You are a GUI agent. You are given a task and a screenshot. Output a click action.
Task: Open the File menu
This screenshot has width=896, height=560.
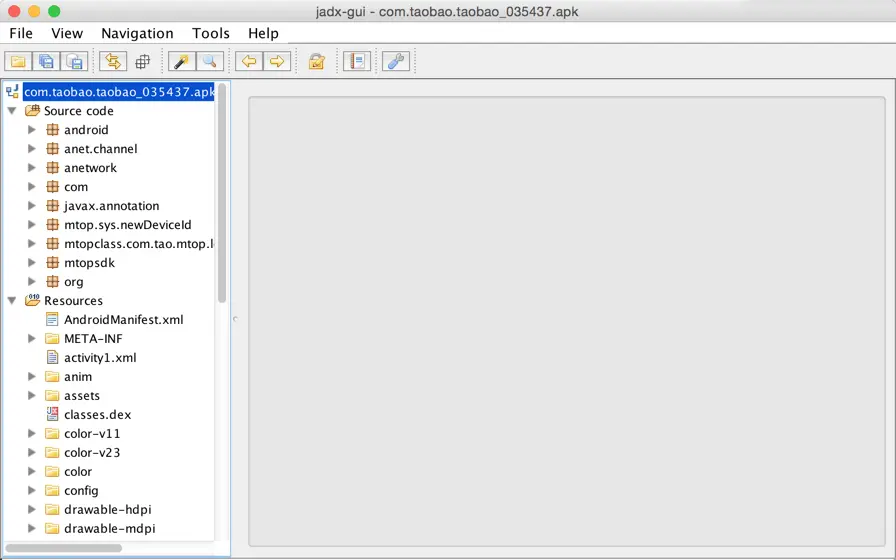point(21,33)
